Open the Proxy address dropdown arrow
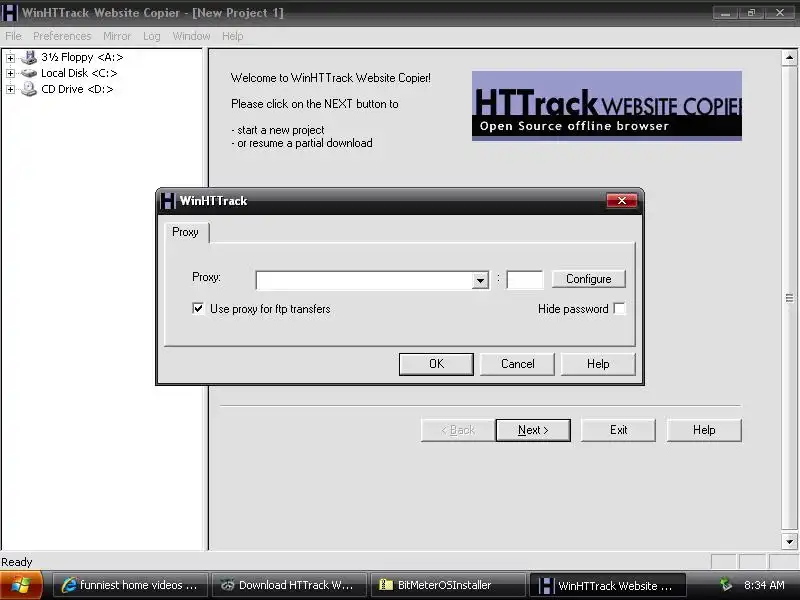This screenshot has height=600, width=800. tap(480, 280)
